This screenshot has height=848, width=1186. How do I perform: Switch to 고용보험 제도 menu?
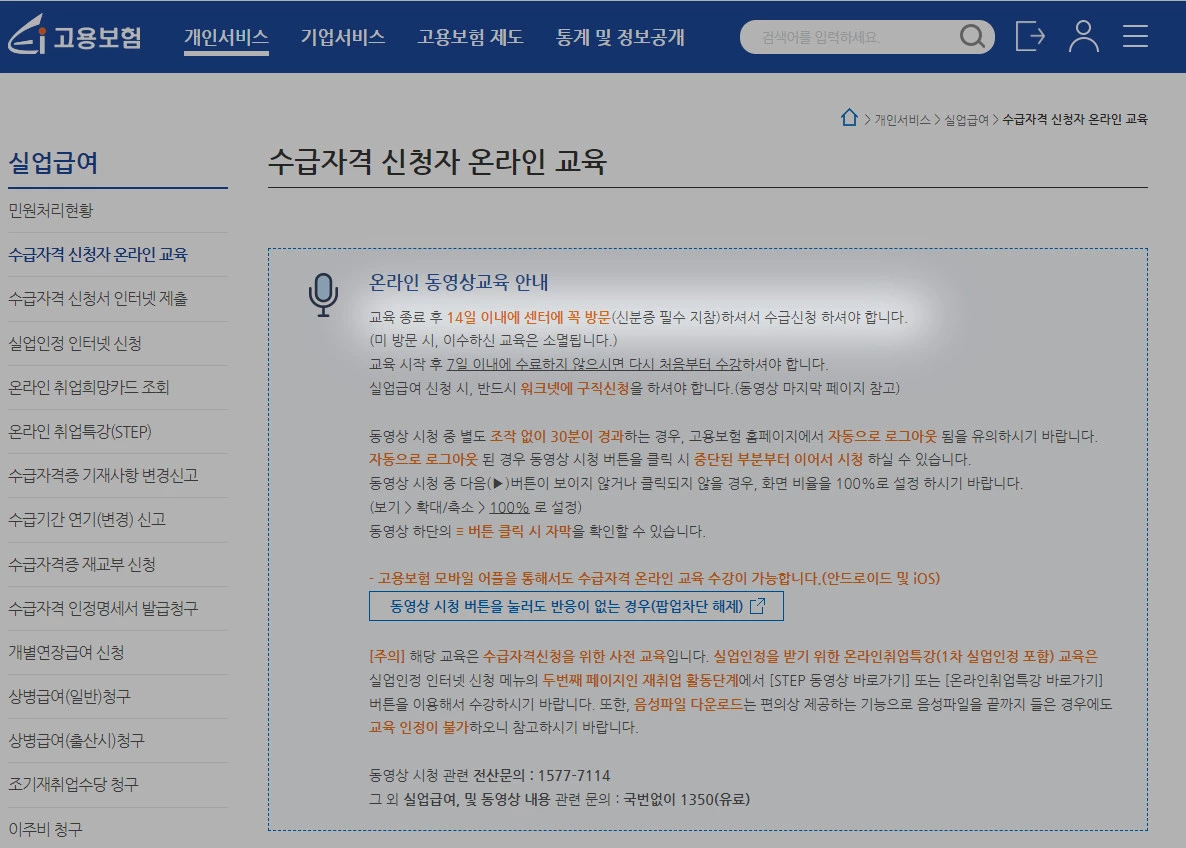(470, 36)
